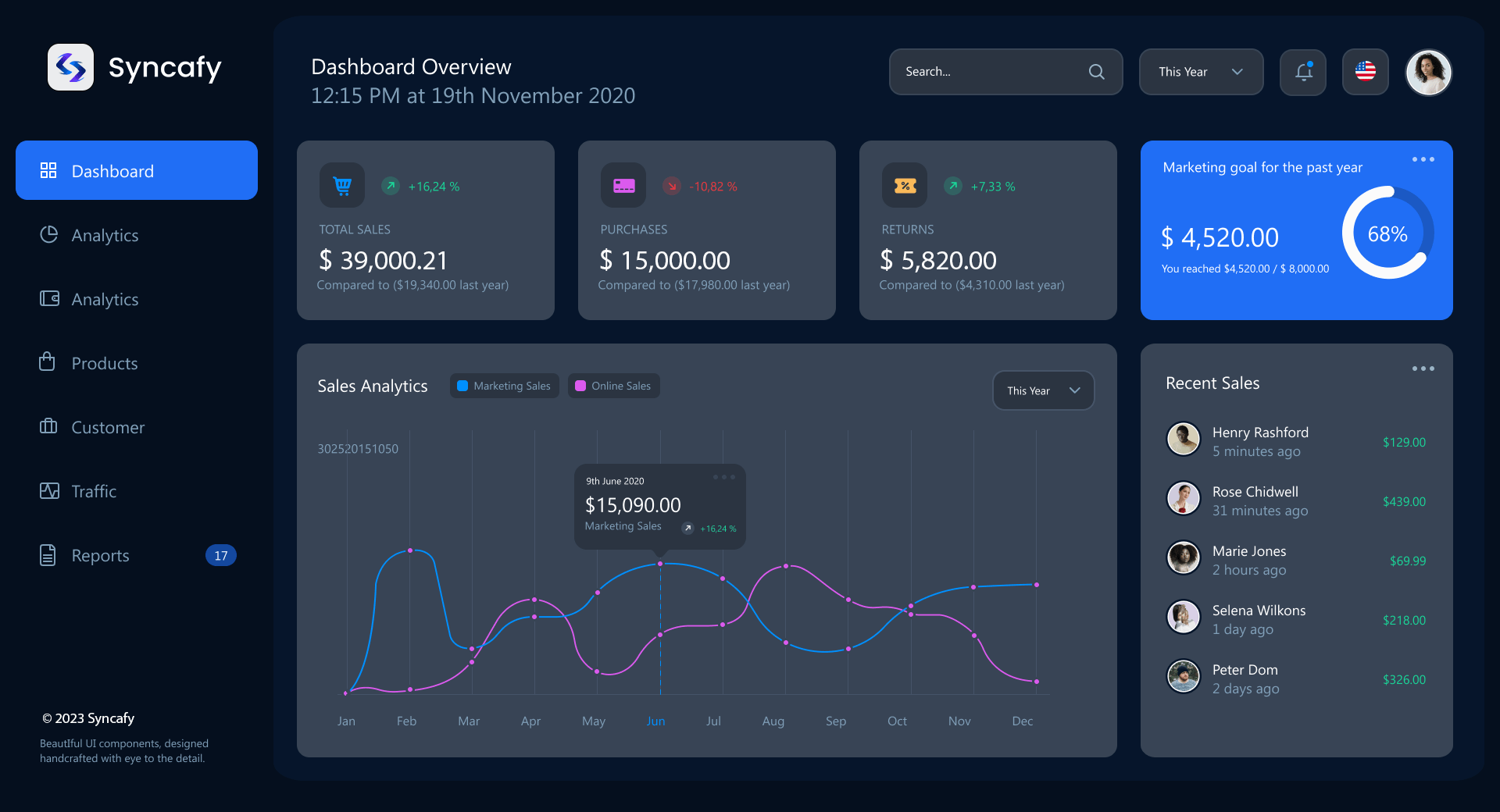Toggle the Marketing Sales legend series
The image size is (1500, 812).
504,386
